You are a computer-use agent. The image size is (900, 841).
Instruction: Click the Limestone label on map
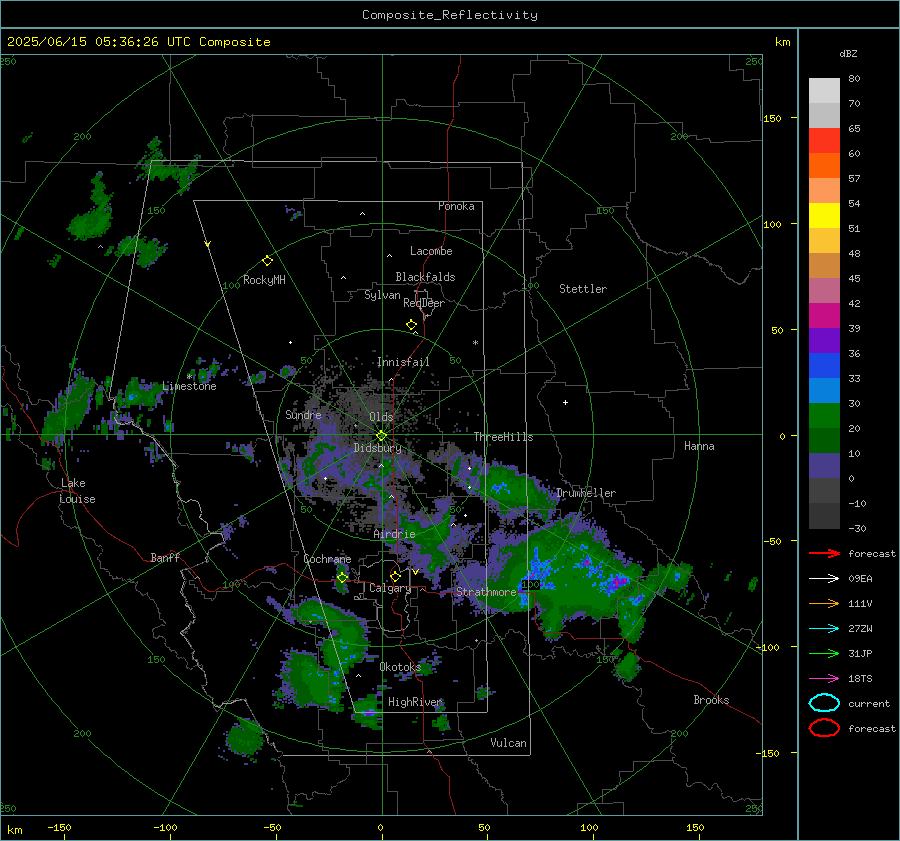coord(189,386)
